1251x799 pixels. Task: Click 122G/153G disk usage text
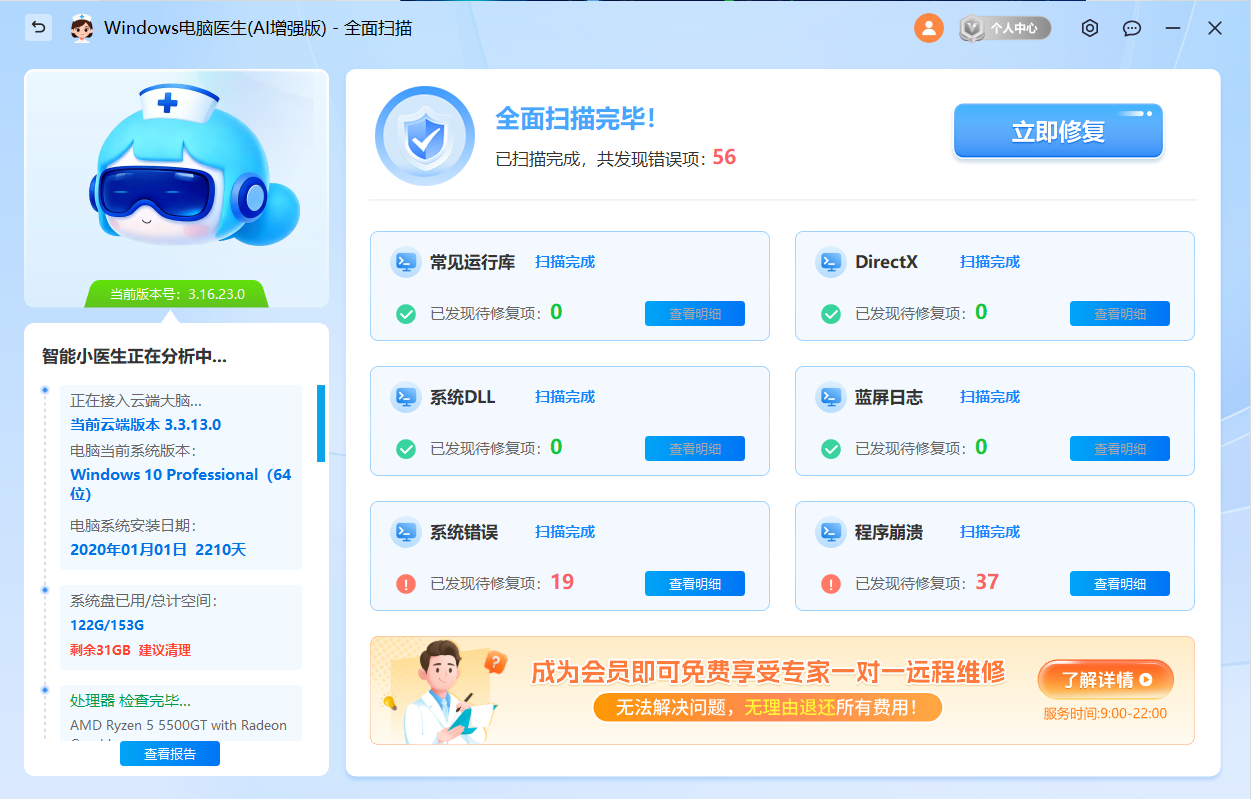click(107, 625)
